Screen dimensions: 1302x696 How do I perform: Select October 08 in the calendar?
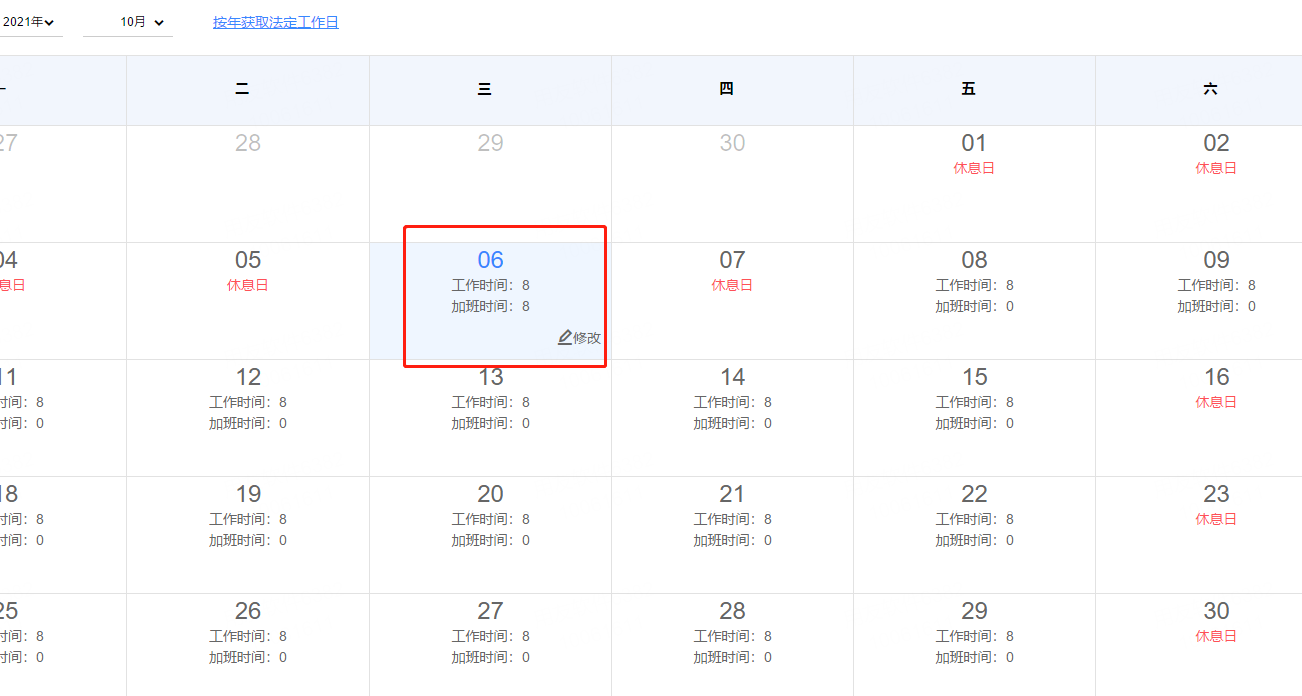click(x=974, y=301)
